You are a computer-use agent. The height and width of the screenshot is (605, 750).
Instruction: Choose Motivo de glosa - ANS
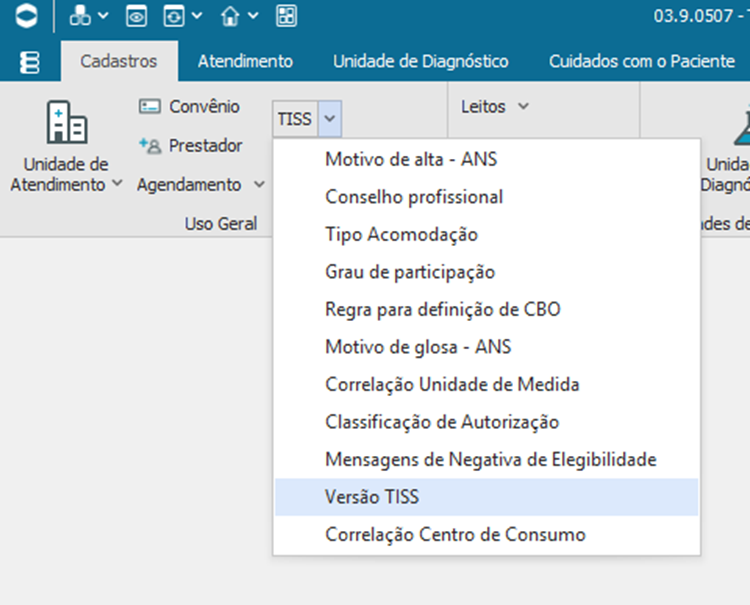[x=418, y=347]
